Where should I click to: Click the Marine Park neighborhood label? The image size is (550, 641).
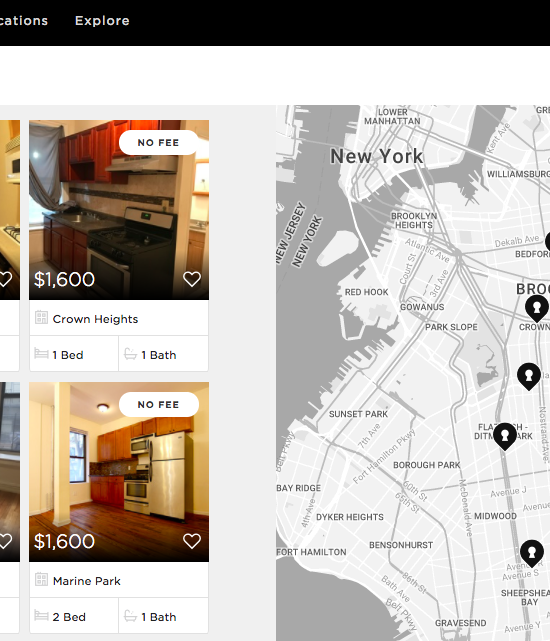pos(87,581)
